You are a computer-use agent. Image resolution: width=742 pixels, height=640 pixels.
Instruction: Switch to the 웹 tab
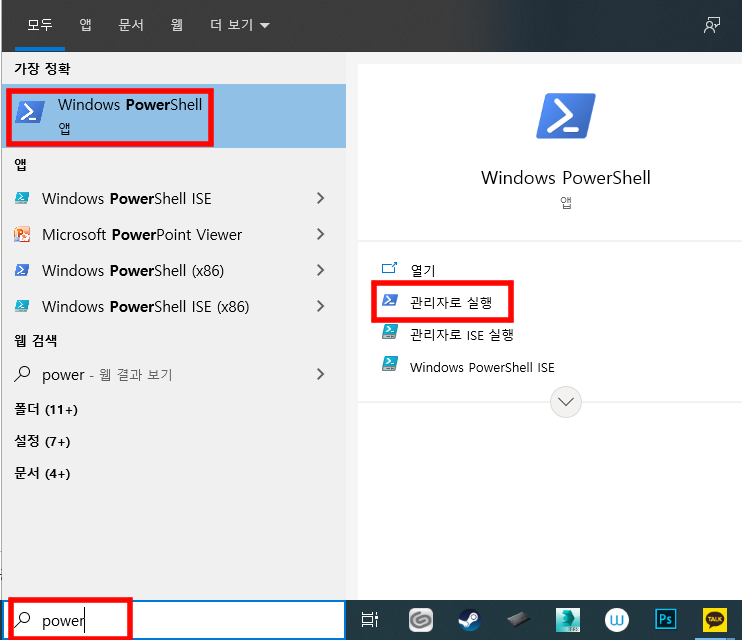[x=177, y=25]
